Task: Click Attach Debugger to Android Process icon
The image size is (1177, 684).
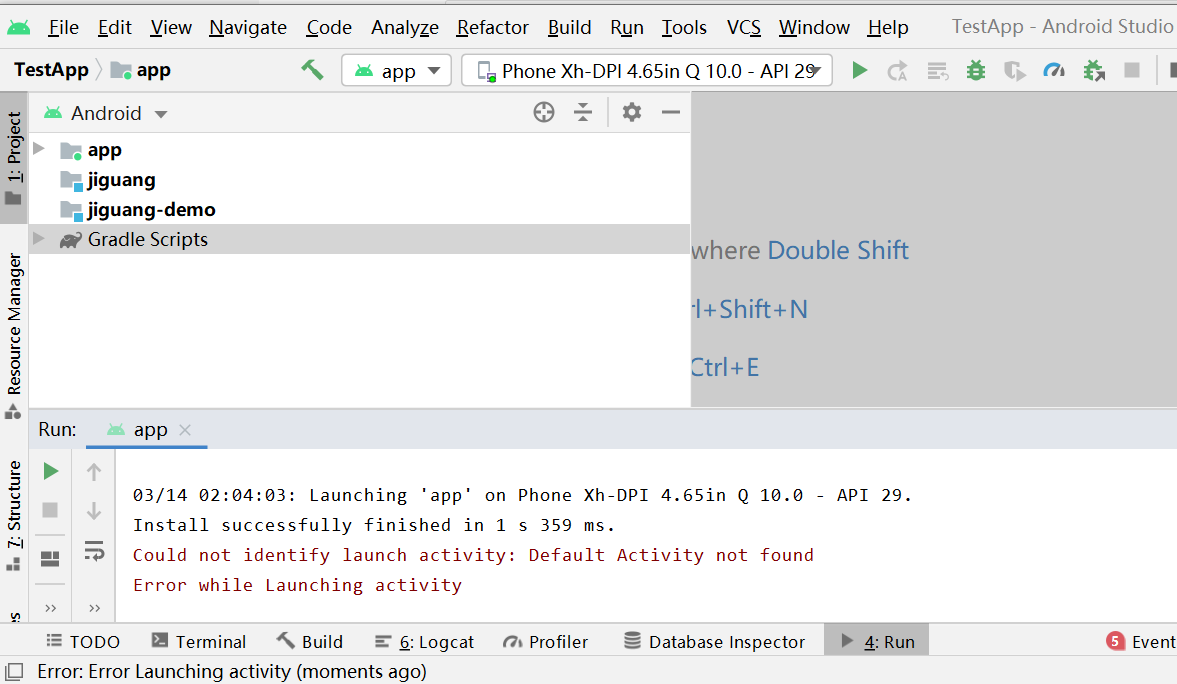Action: click(x=1093, y=70)
